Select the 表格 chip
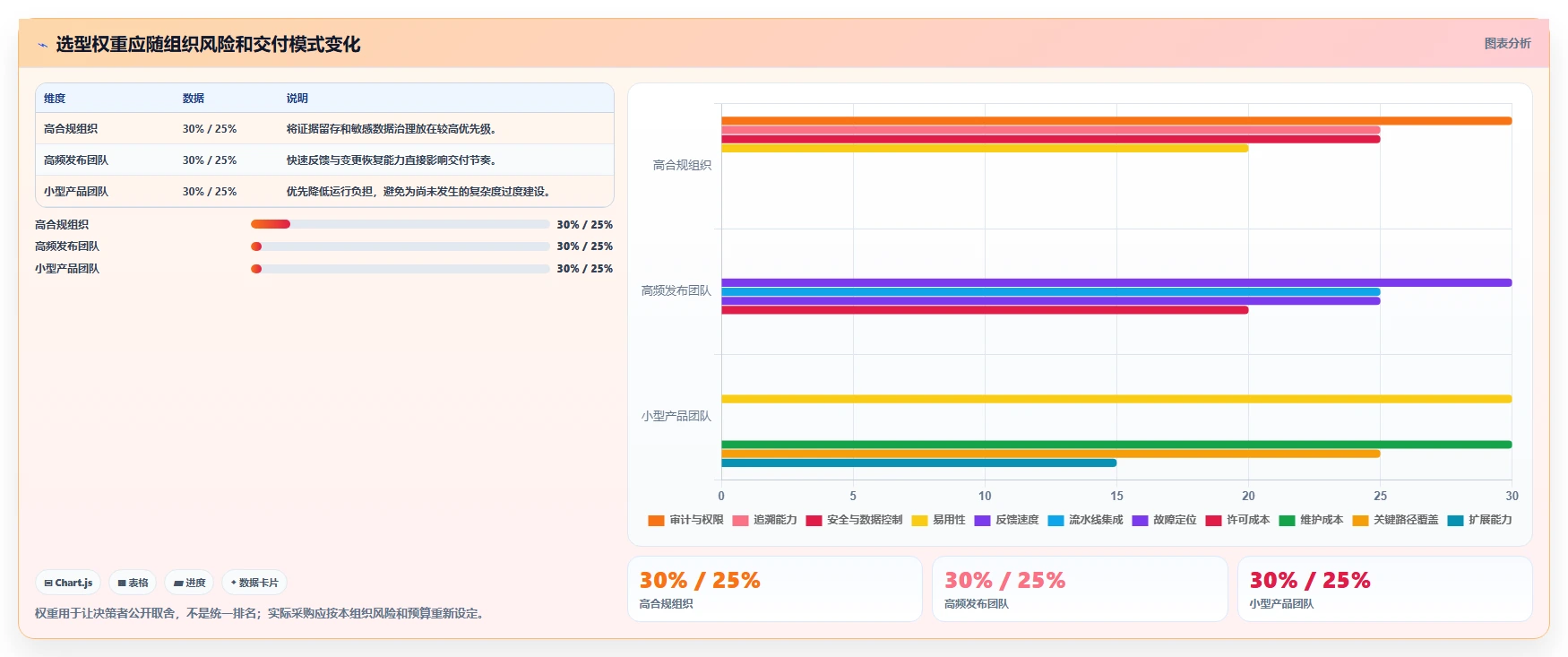Screen dimensions: 1568x657 tap(133, 583)
